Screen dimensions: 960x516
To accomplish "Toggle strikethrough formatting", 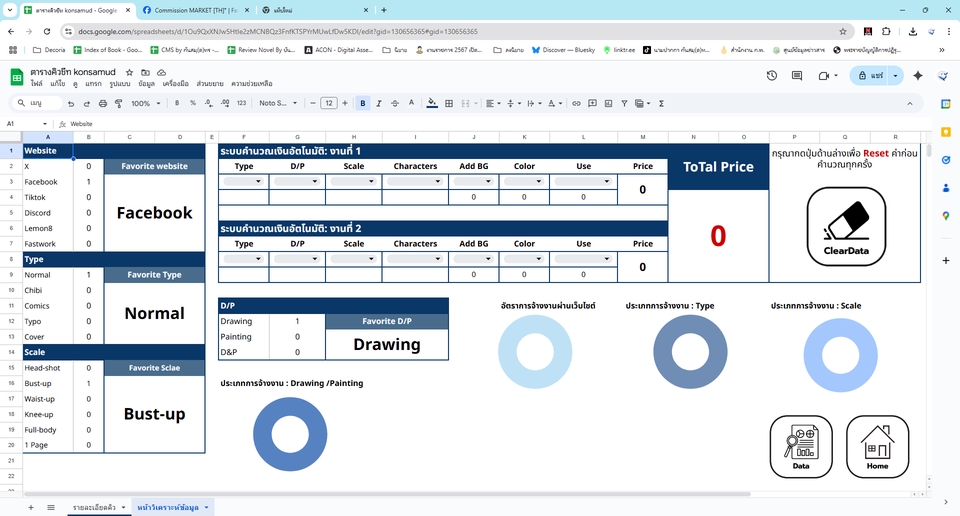I will (395, 103).
